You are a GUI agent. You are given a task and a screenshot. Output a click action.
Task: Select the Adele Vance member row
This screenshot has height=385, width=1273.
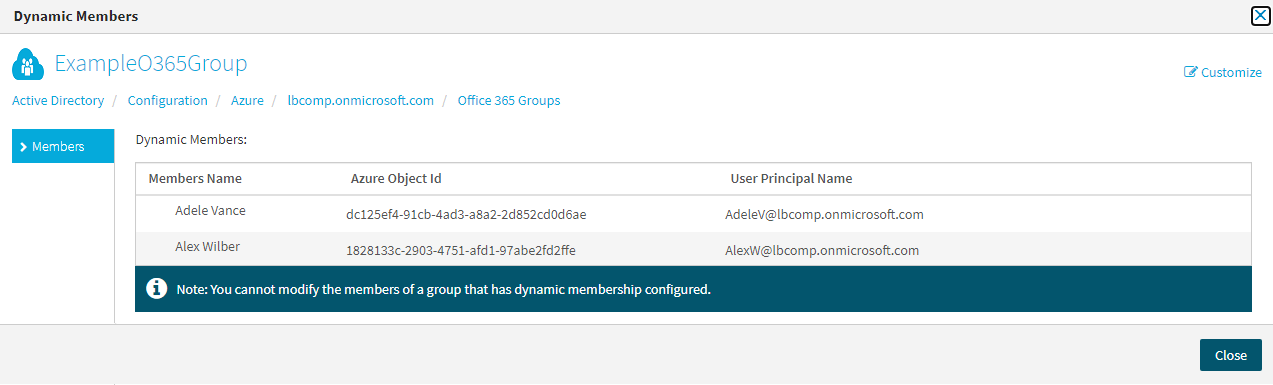coord(693,213)
